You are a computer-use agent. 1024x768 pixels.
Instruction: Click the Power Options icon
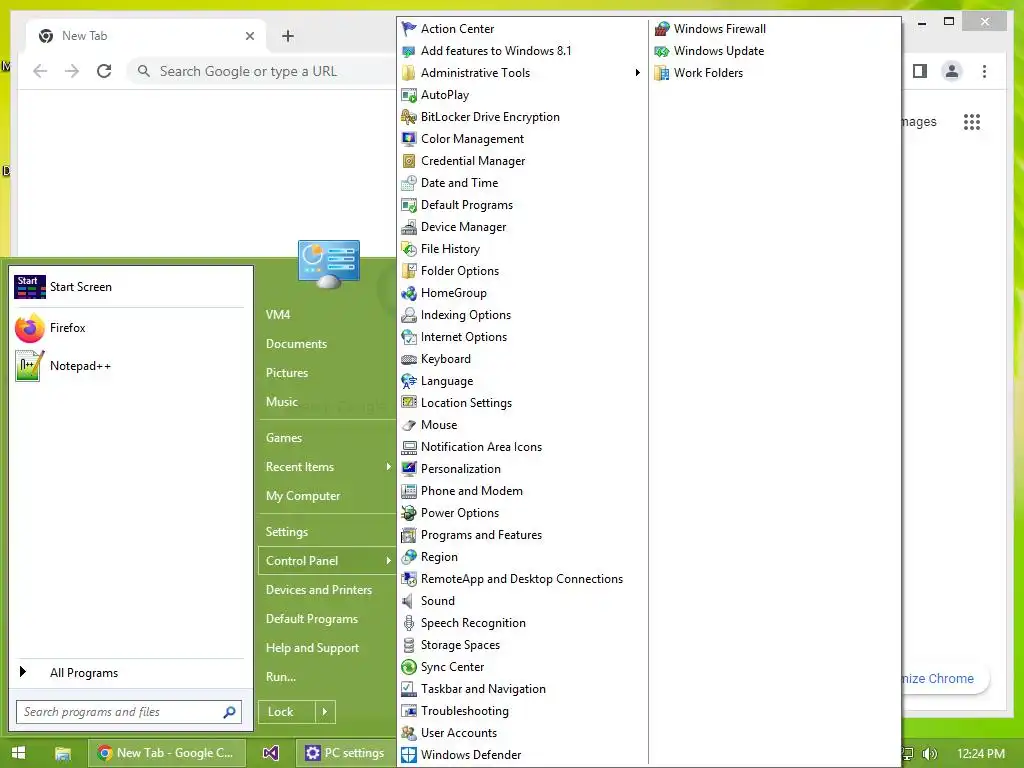click(409, 513)
